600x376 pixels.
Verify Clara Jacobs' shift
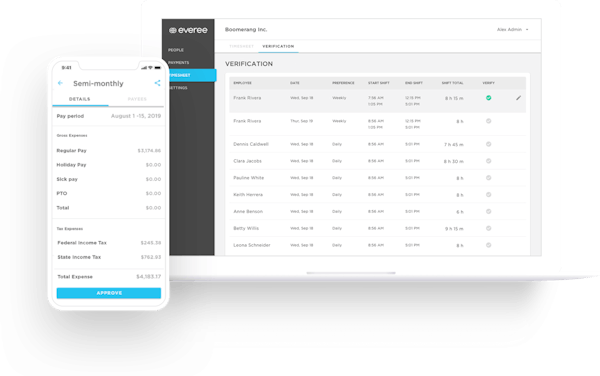coord(489,161)
